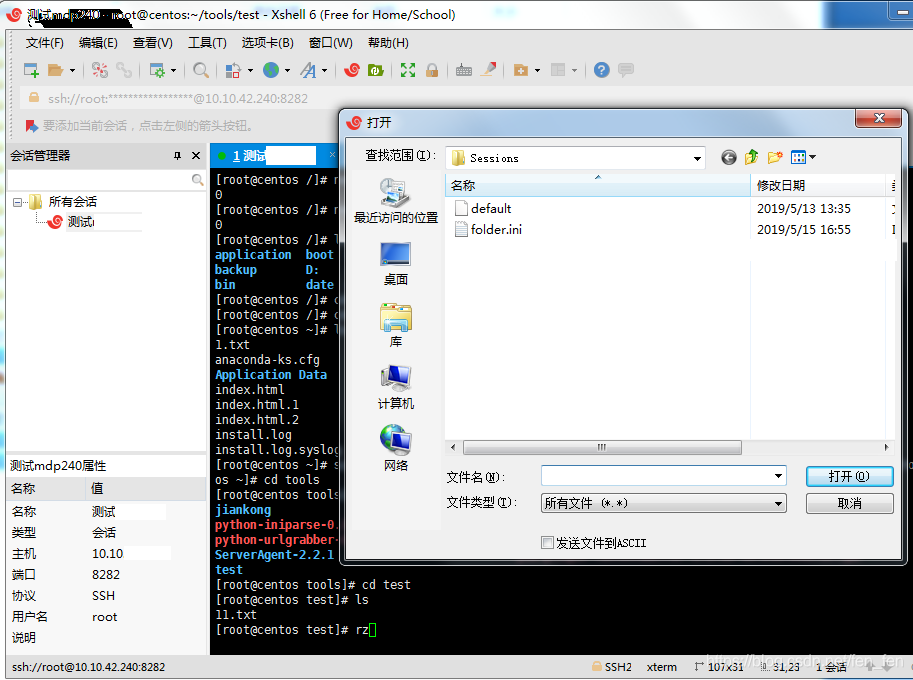Click the Disconnect toolbar icon
Viewport: 913px width, 680px height.
[x=100, y=70]
